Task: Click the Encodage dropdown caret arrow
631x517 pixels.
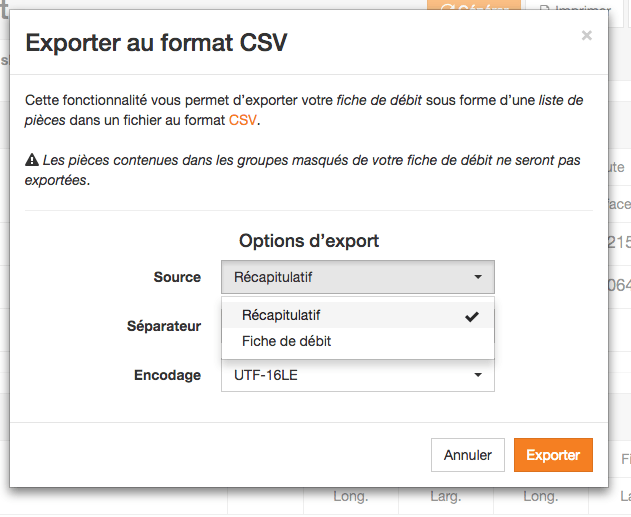Action: point(478,375)
